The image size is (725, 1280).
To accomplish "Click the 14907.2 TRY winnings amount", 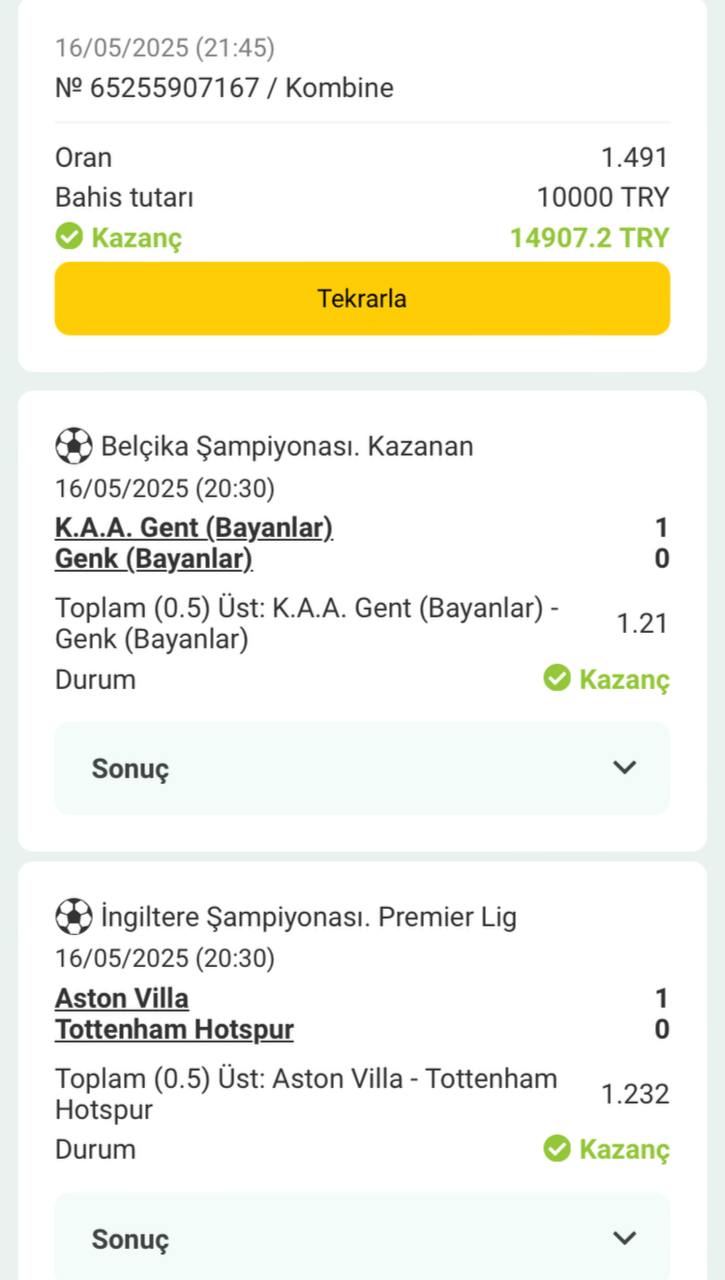I will [589, 238].
